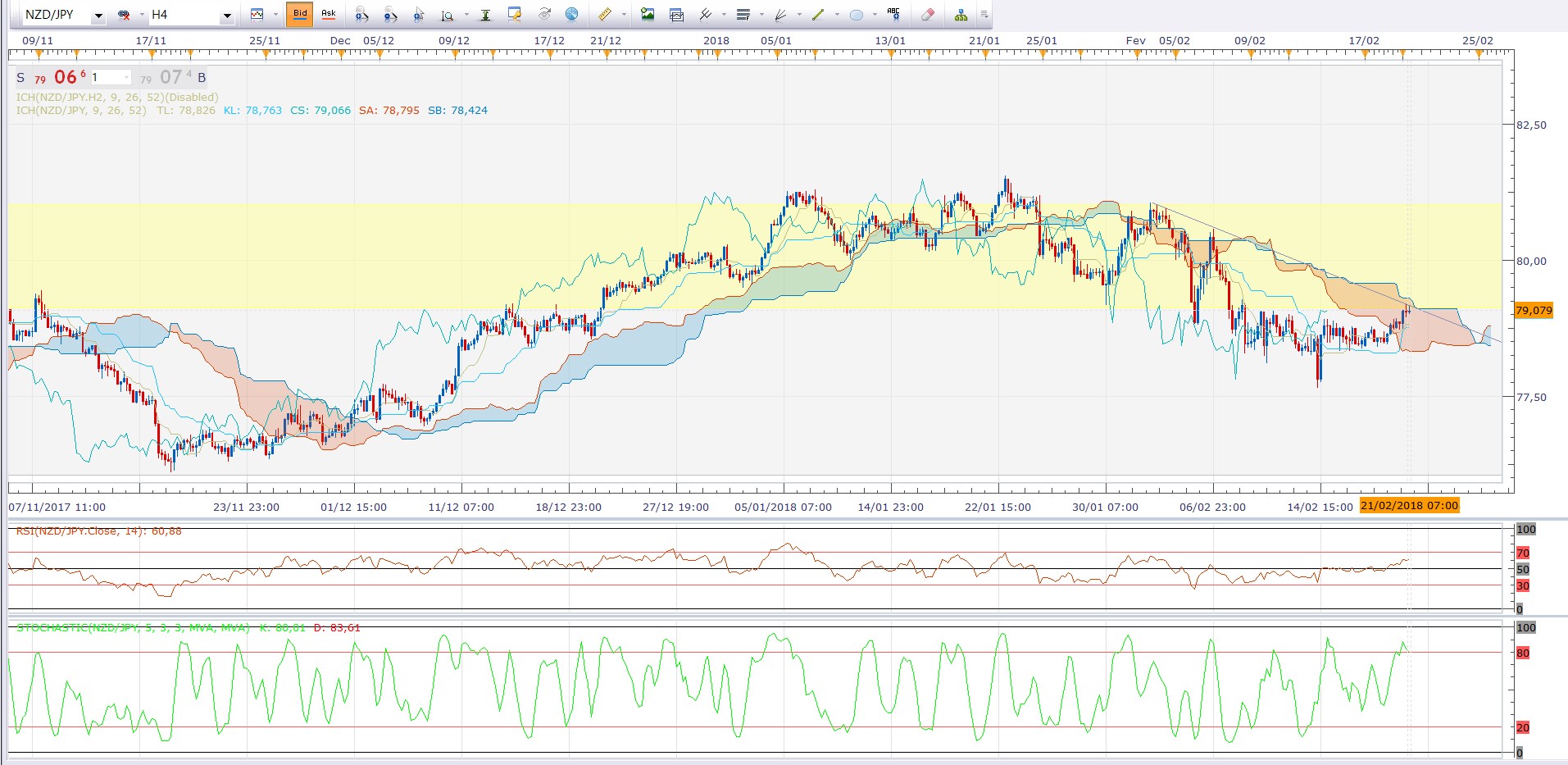Expand the chart type dropdown arrow
The image size is (1568, 765).
point(275,15)
